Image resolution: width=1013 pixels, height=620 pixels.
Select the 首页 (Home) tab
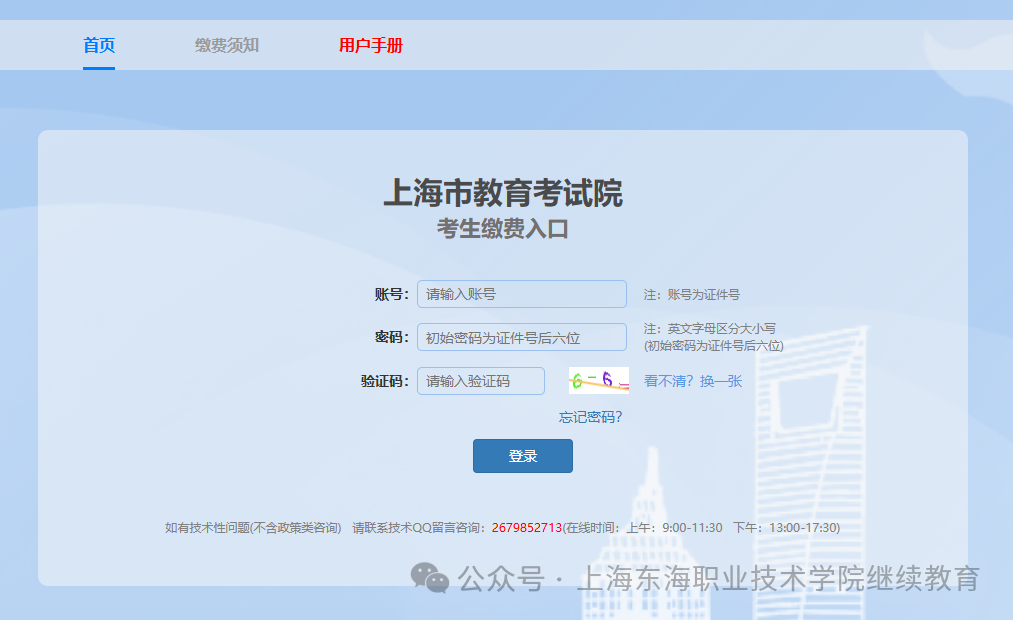pyautogui.click(x=98, y=45)
